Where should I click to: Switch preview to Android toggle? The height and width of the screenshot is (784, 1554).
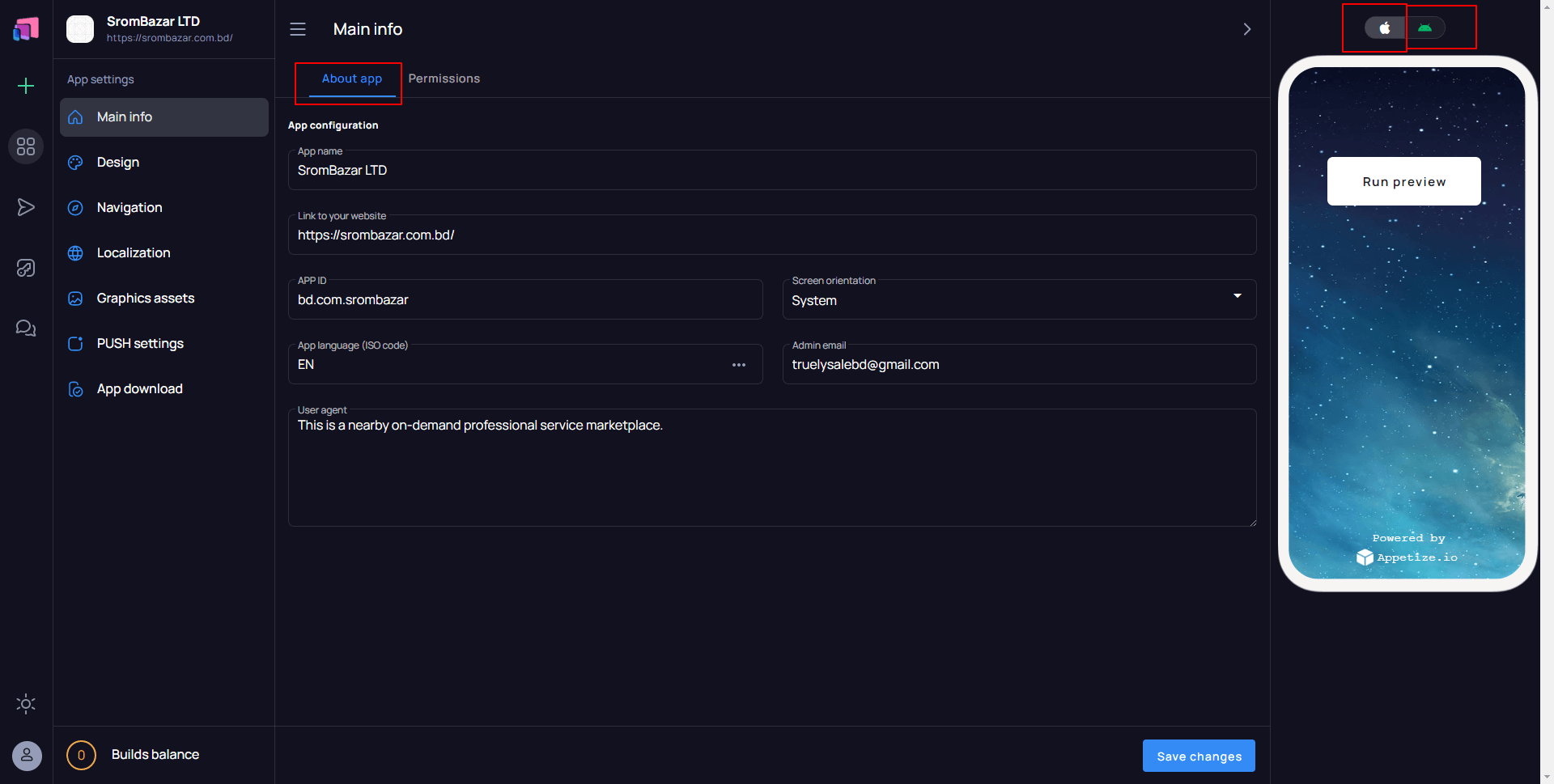click(1426, 27)
